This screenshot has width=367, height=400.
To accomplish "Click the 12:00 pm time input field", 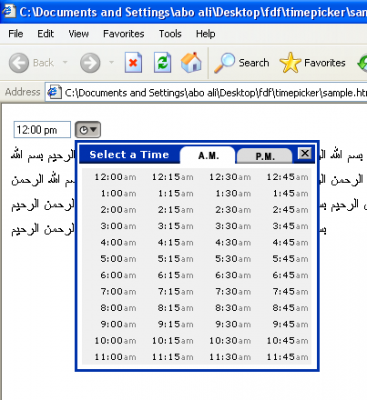I will [x=42, y=130].
